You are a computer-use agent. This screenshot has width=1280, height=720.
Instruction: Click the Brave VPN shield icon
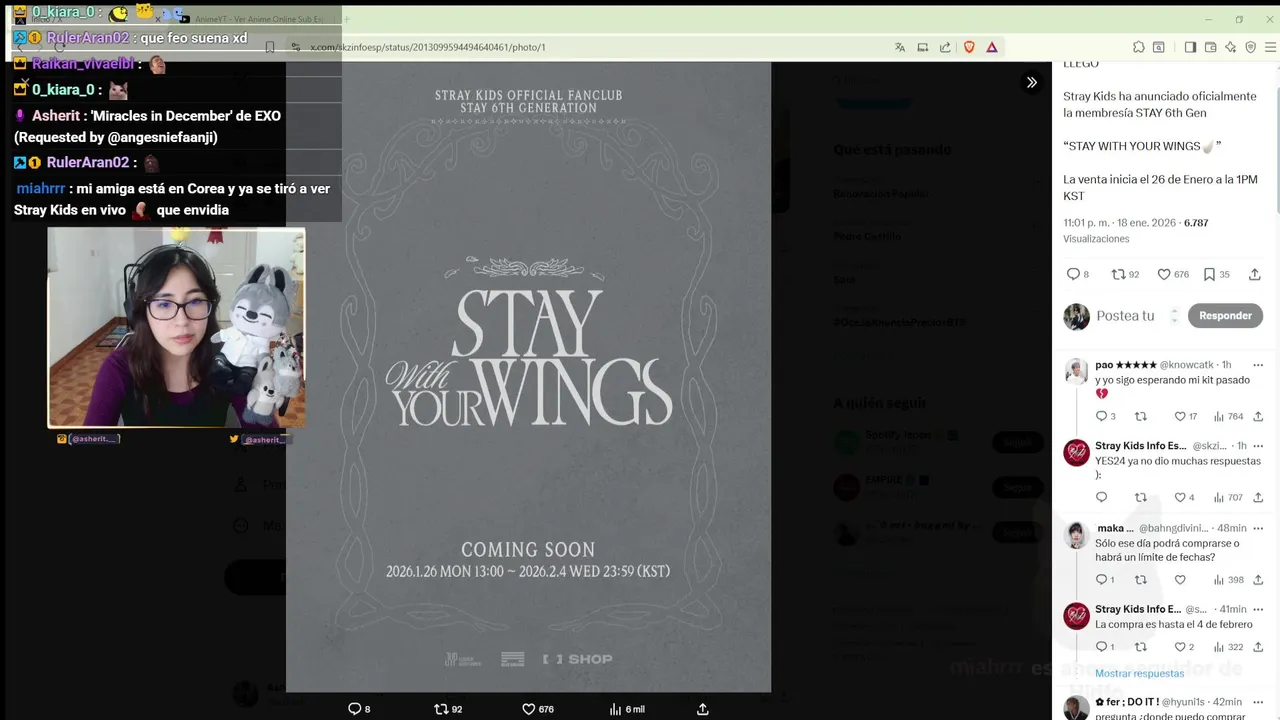1250,47
